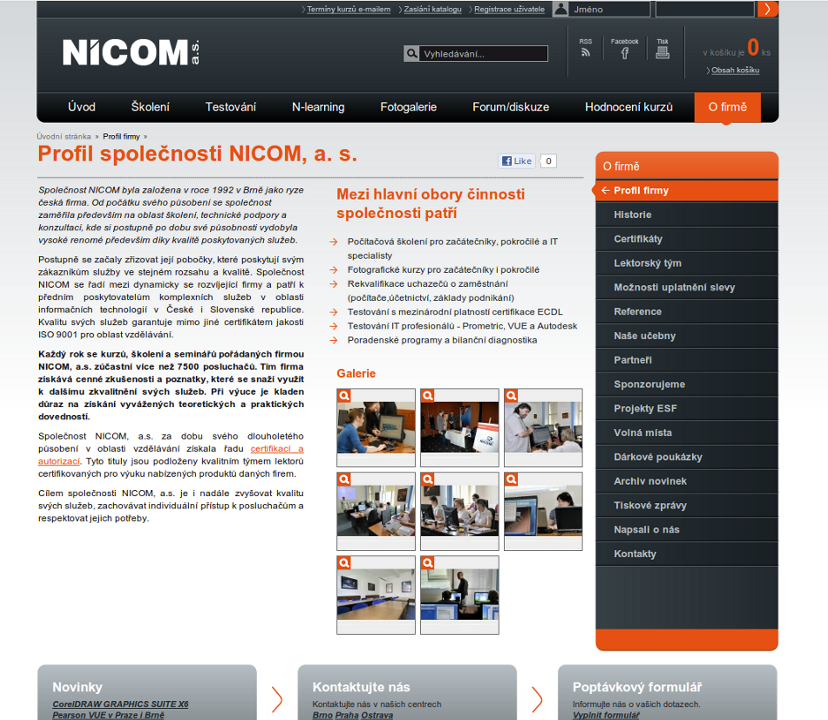Open Napsali o nás in the sidebar
The height and width of the screenshot is (720, 828).
tap(686, 531)
